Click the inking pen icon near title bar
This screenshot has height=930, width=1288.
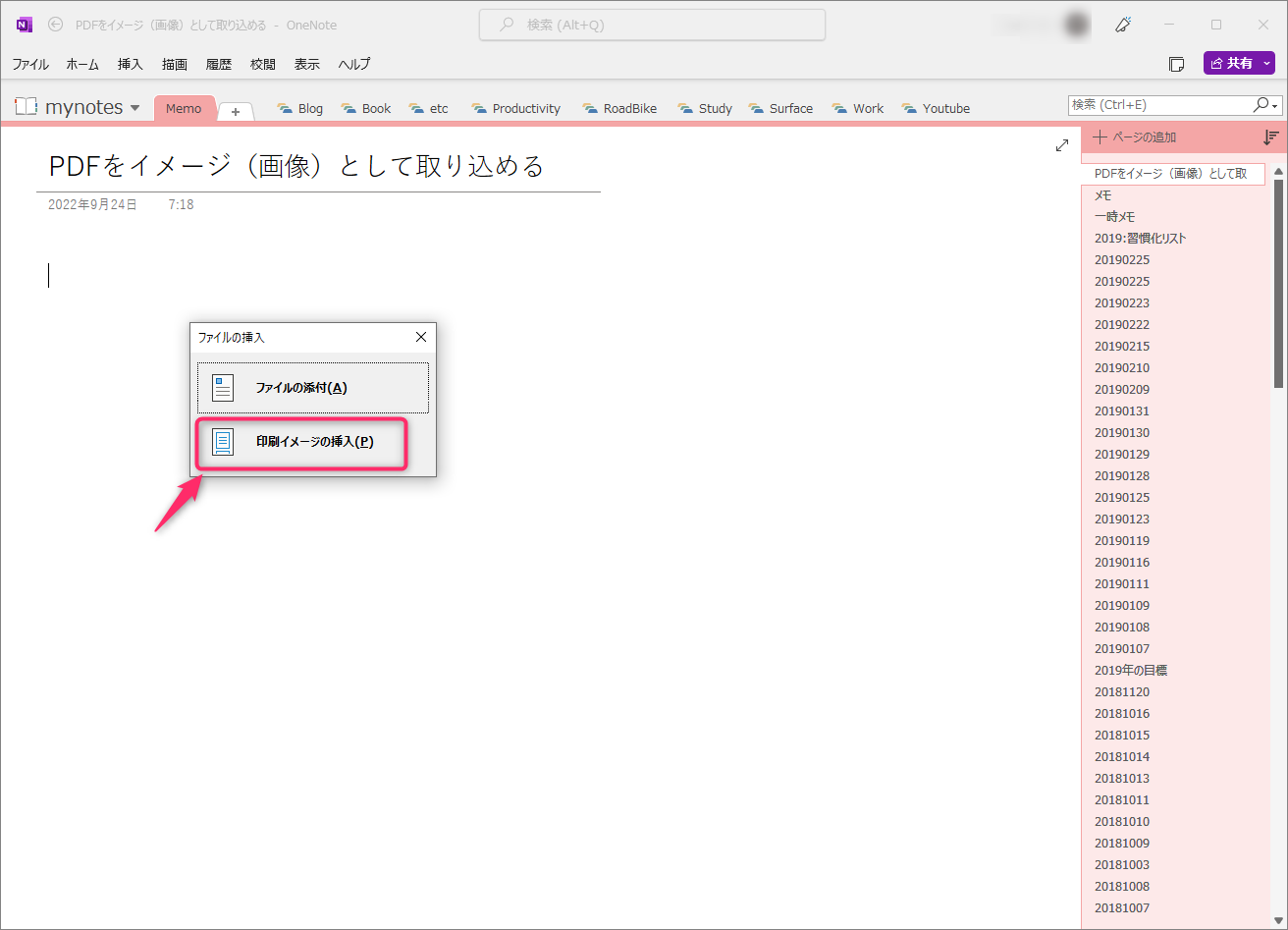1122,26
